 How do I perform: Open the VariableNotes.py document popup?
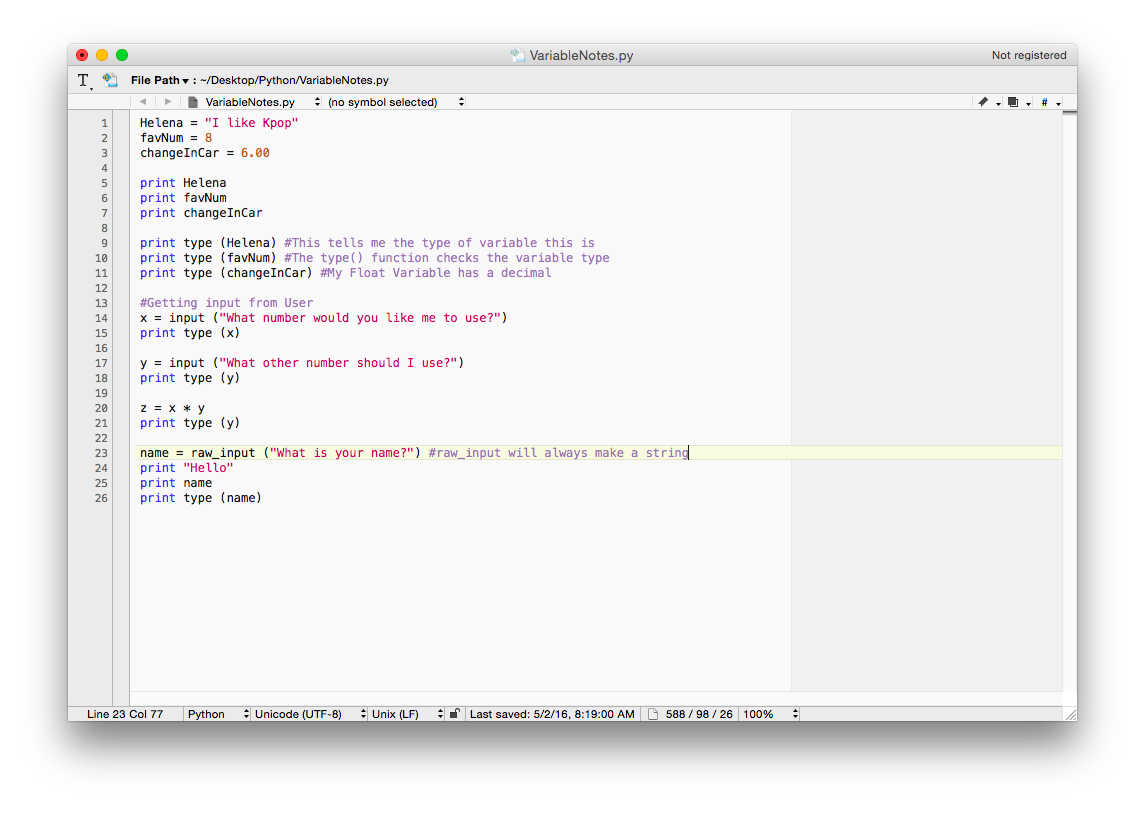(253, 102)
